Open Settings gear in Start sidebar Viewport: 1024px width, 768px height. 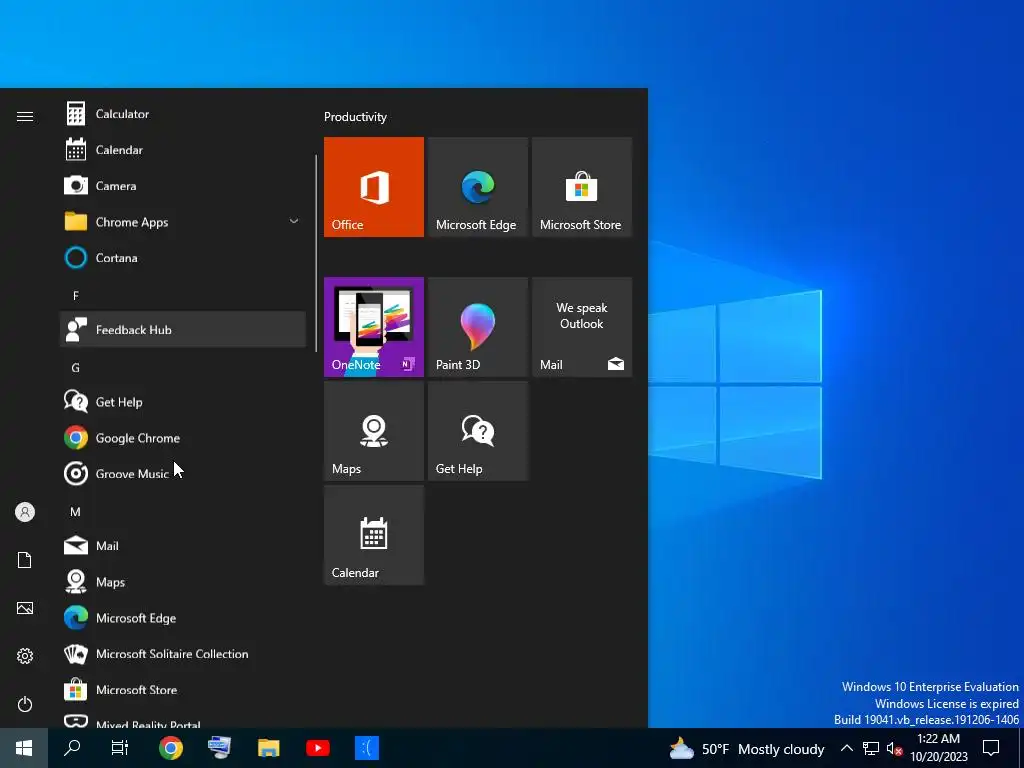25,656
